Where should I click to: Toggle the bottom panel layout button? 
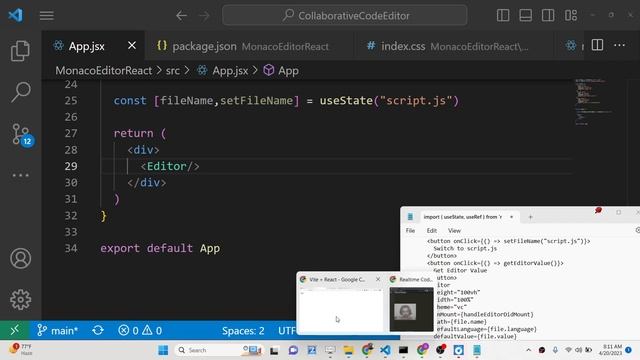tap(525, 16)
